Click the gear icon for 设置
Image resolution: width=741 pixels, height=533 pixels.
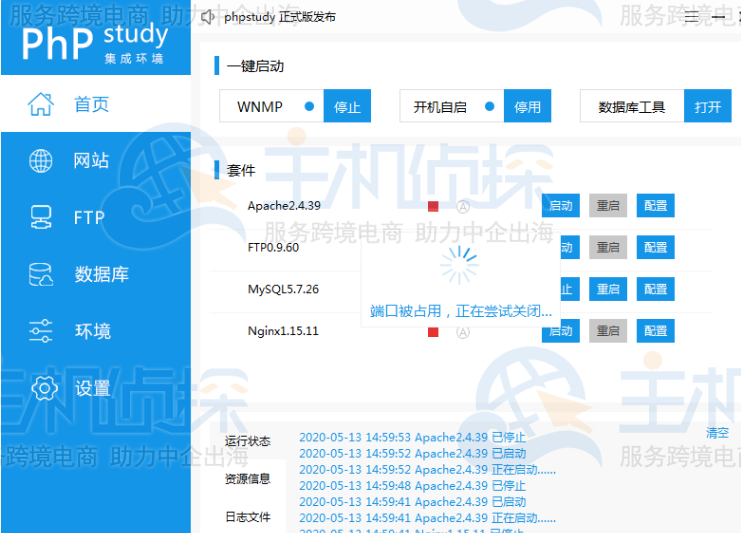44,388
